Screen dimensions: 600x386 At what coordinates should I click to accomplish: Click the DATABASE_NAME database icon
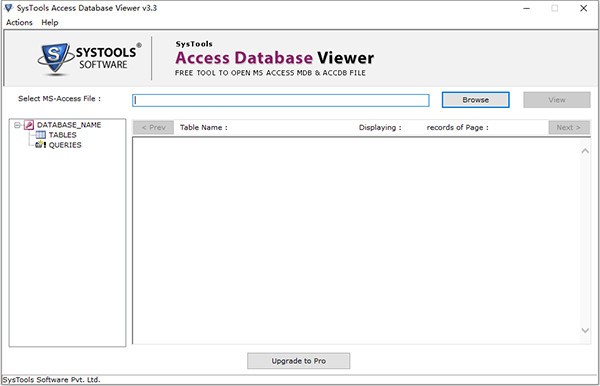click(29, 125)
